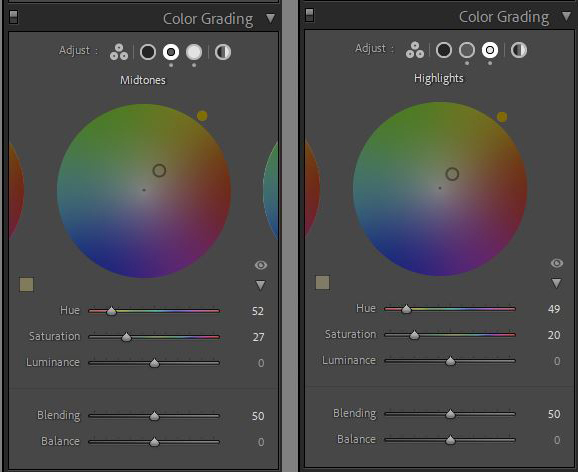Click the right Color Grading panel title
Viewport: 578px width, 472px height.
(504, 17)
